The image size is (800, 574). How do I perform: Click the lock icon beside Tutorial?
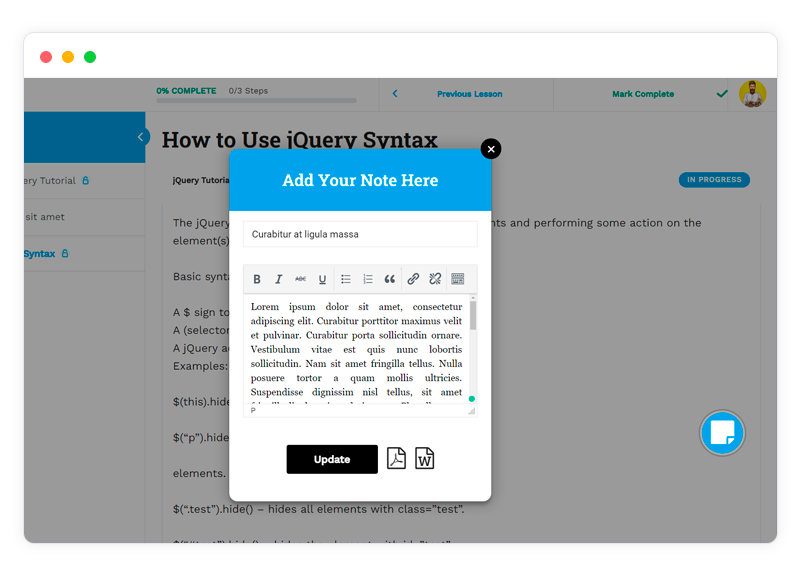click(x=86, y=180)
